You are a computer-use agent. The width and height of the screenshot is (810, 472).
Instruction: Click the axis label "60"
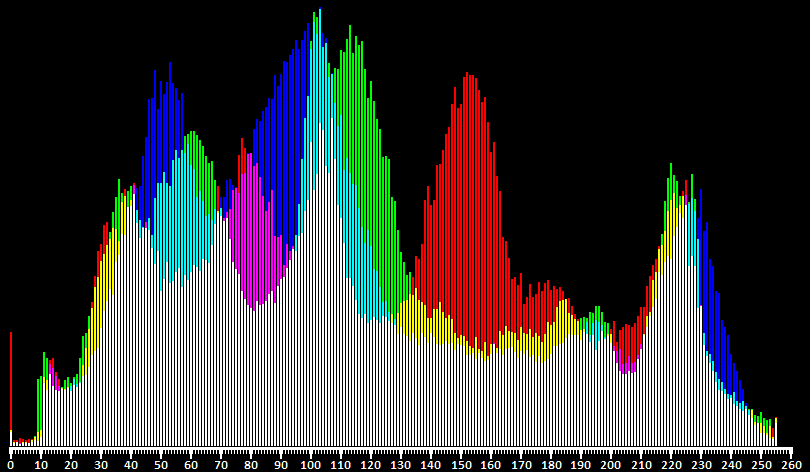(x=191, y=464)
